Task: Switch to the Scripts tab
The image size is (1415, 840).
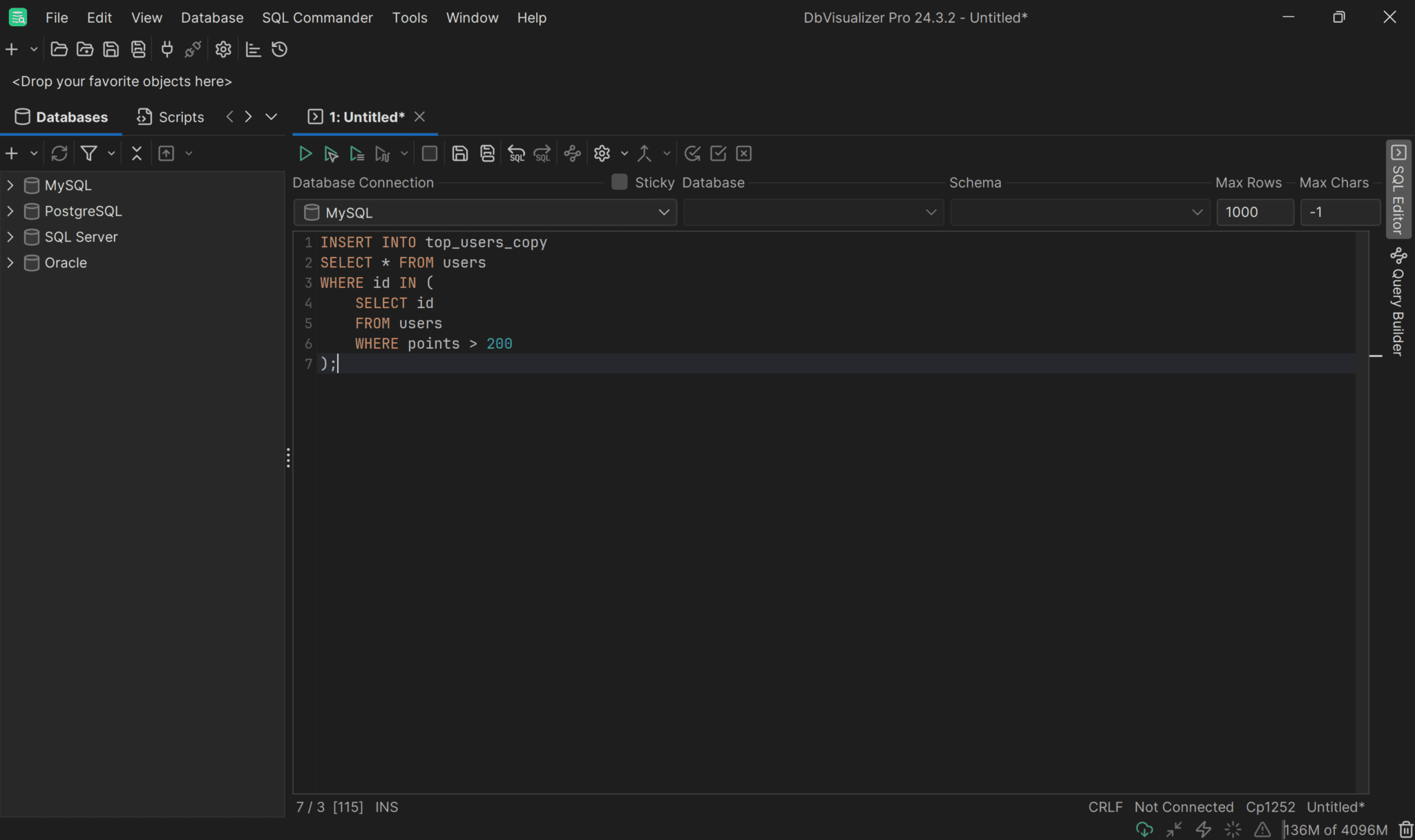Action: [x=170, y=117]
